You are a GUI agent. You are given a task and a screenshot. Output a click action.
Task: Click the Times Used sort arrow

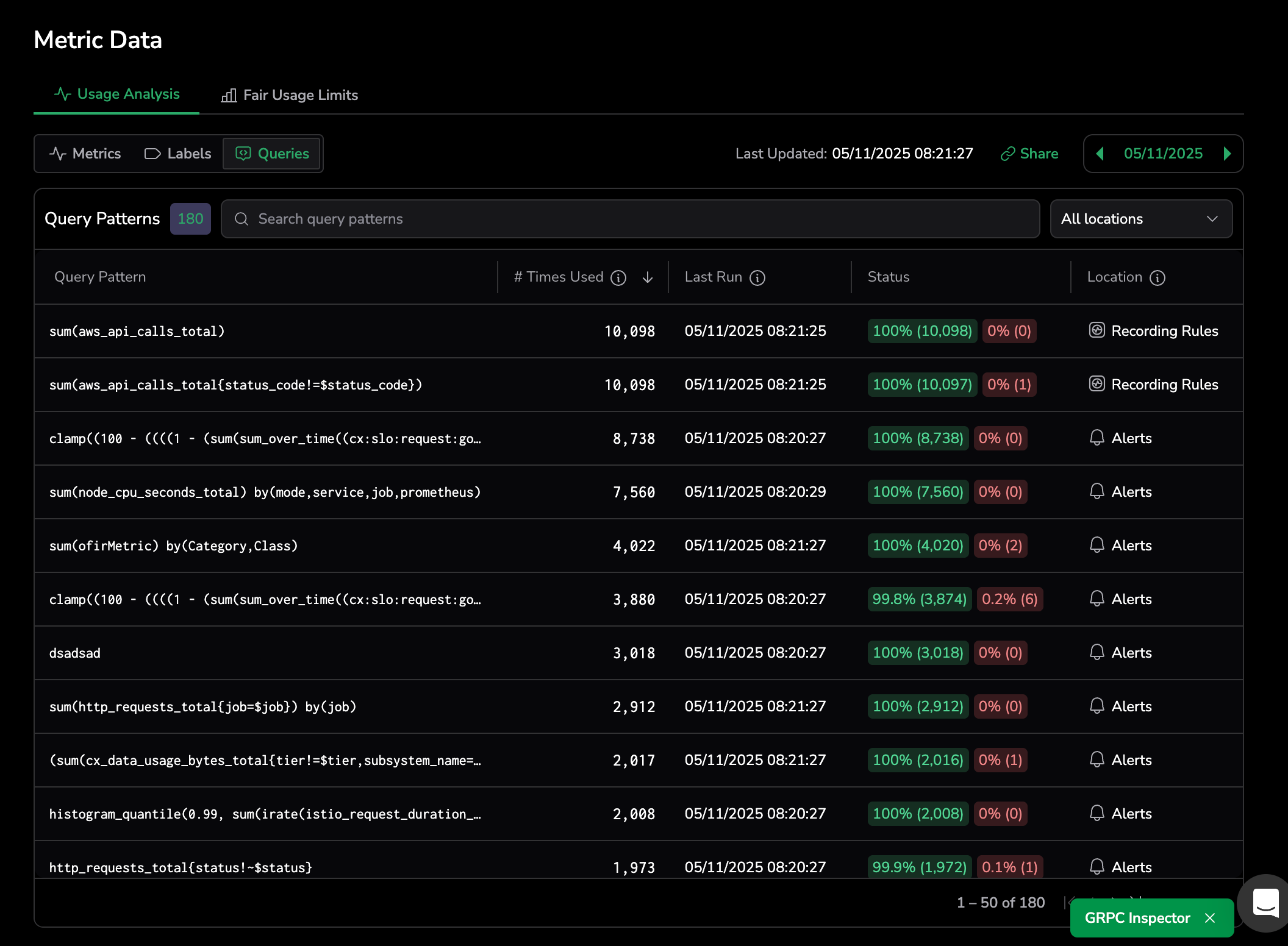648,278
